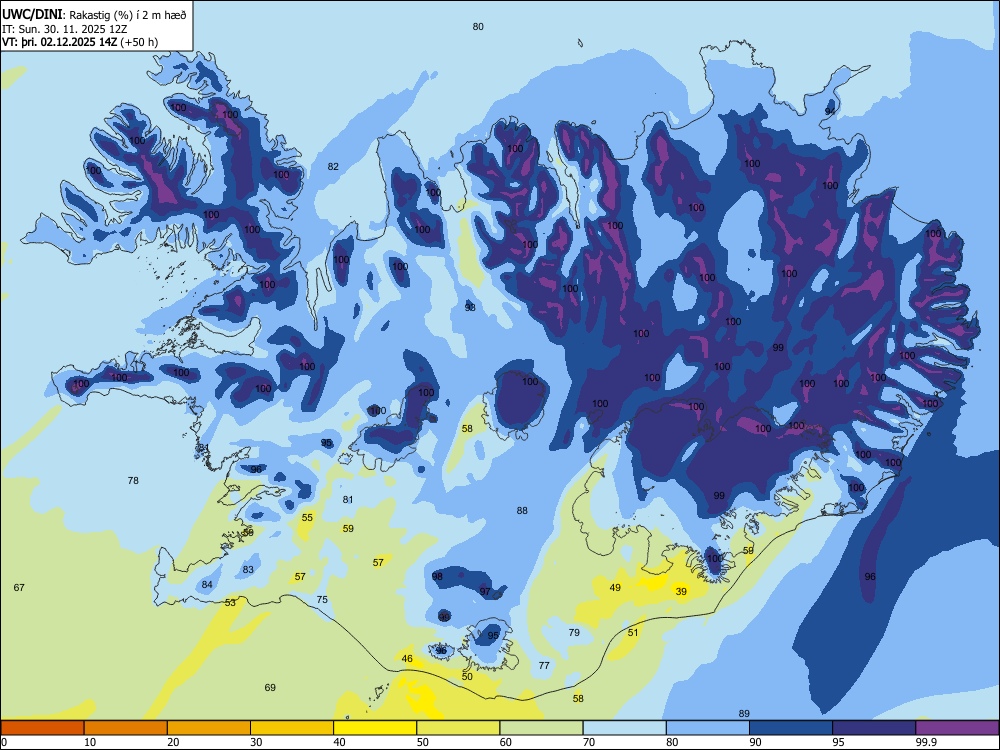
Task: Click the '88' humidity value on the map
Action: point(522,510)
